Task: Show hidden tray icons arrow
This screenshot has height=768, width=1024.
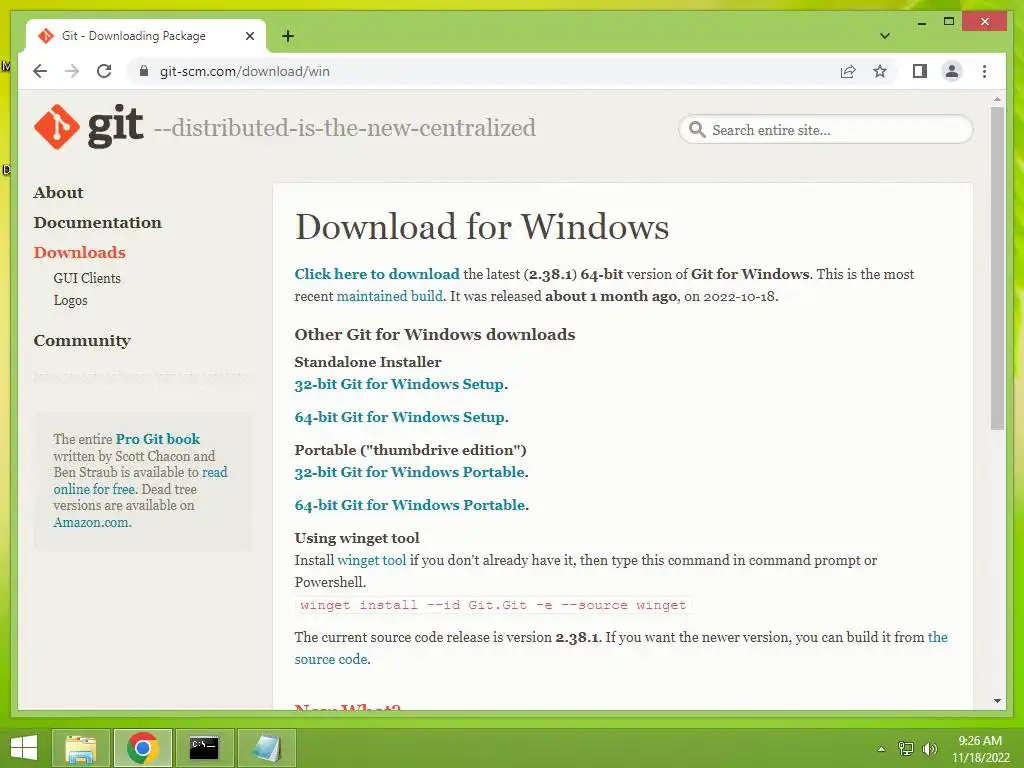Action: pyautogui.click(x=881, y=749)
